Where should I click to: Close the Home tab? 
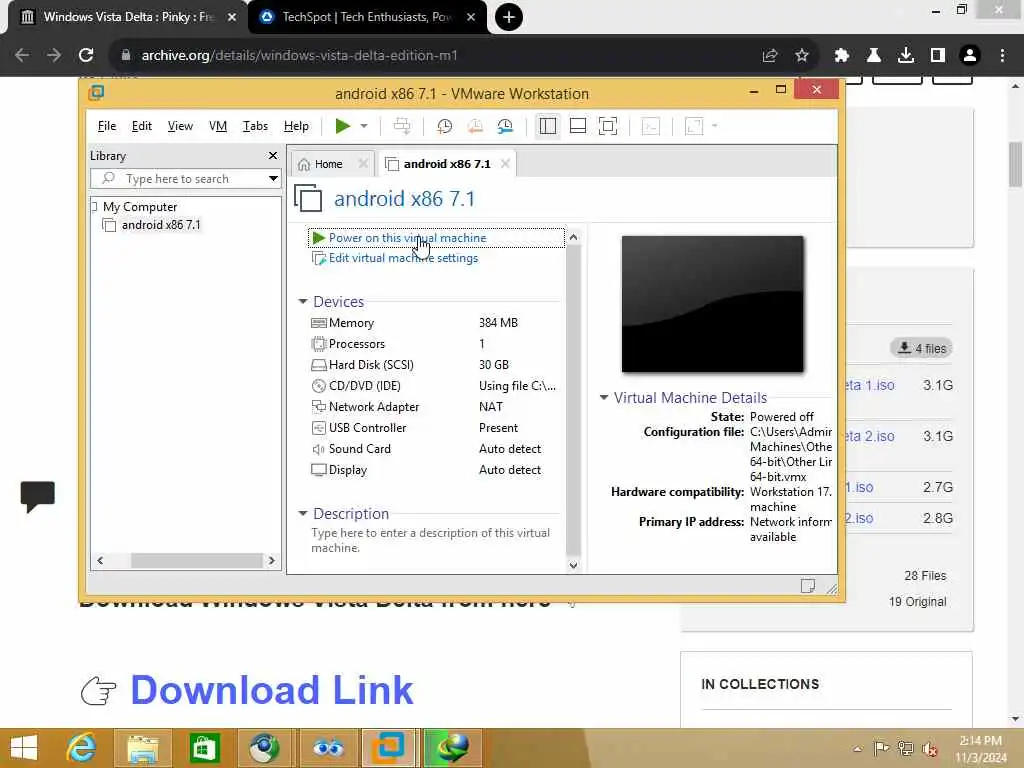(x=363, y=164)
